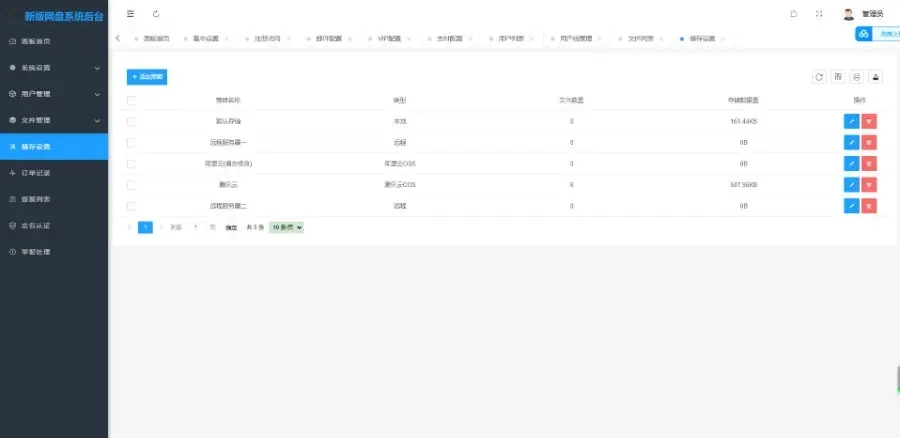Viewport: 900px width, 438px height.
Task: Go to the previous page using pagination arrow
Action: (130, 227)
